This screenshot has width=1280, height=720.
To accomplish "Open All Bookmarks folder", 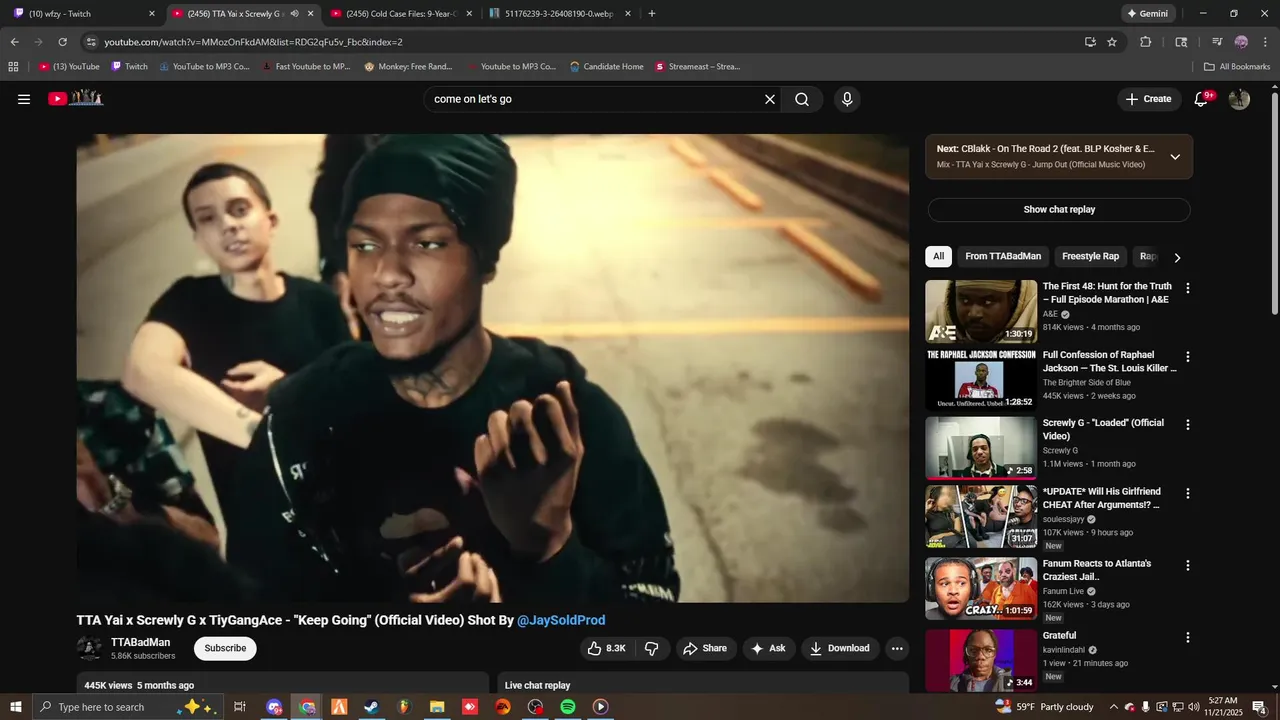I will click(1237, 66).
